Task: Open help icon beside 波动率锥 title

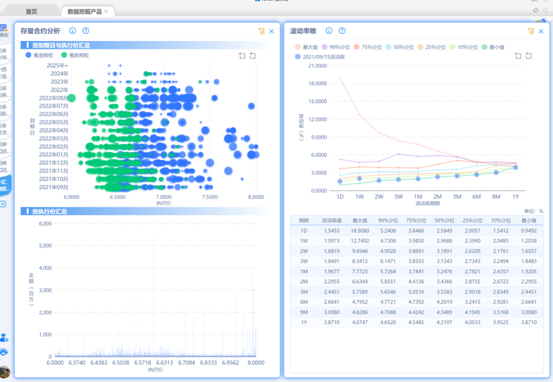Action: pos(342,31)
